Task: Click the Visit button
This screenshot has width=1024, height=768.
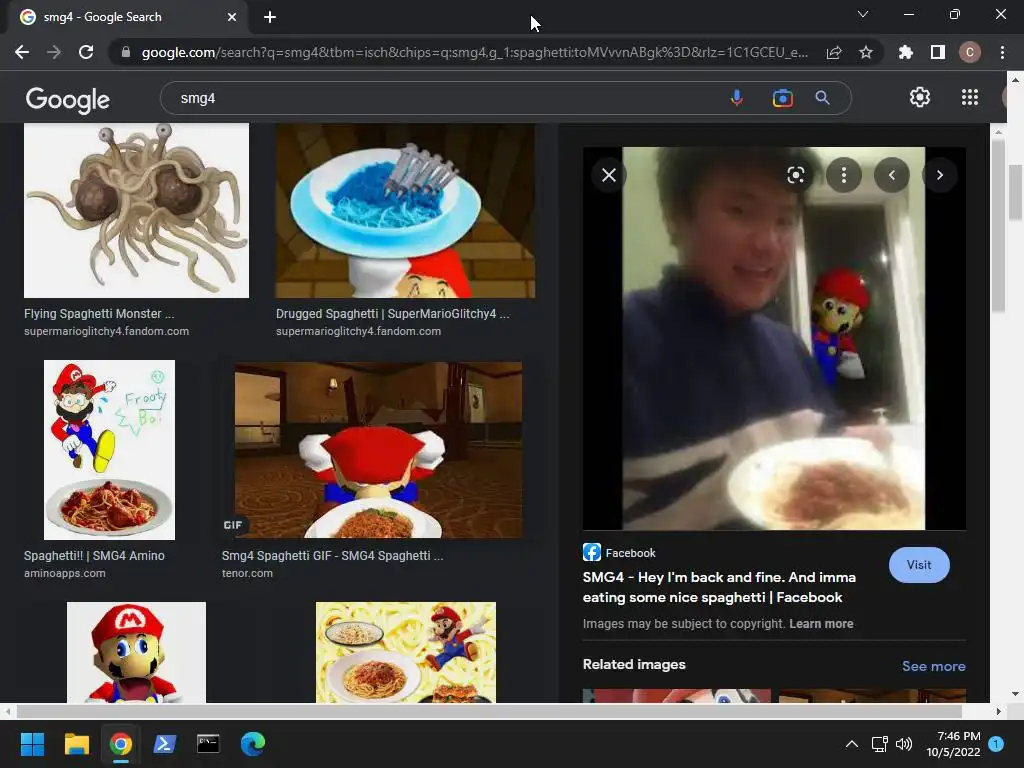Action: (x=919, y=565)
